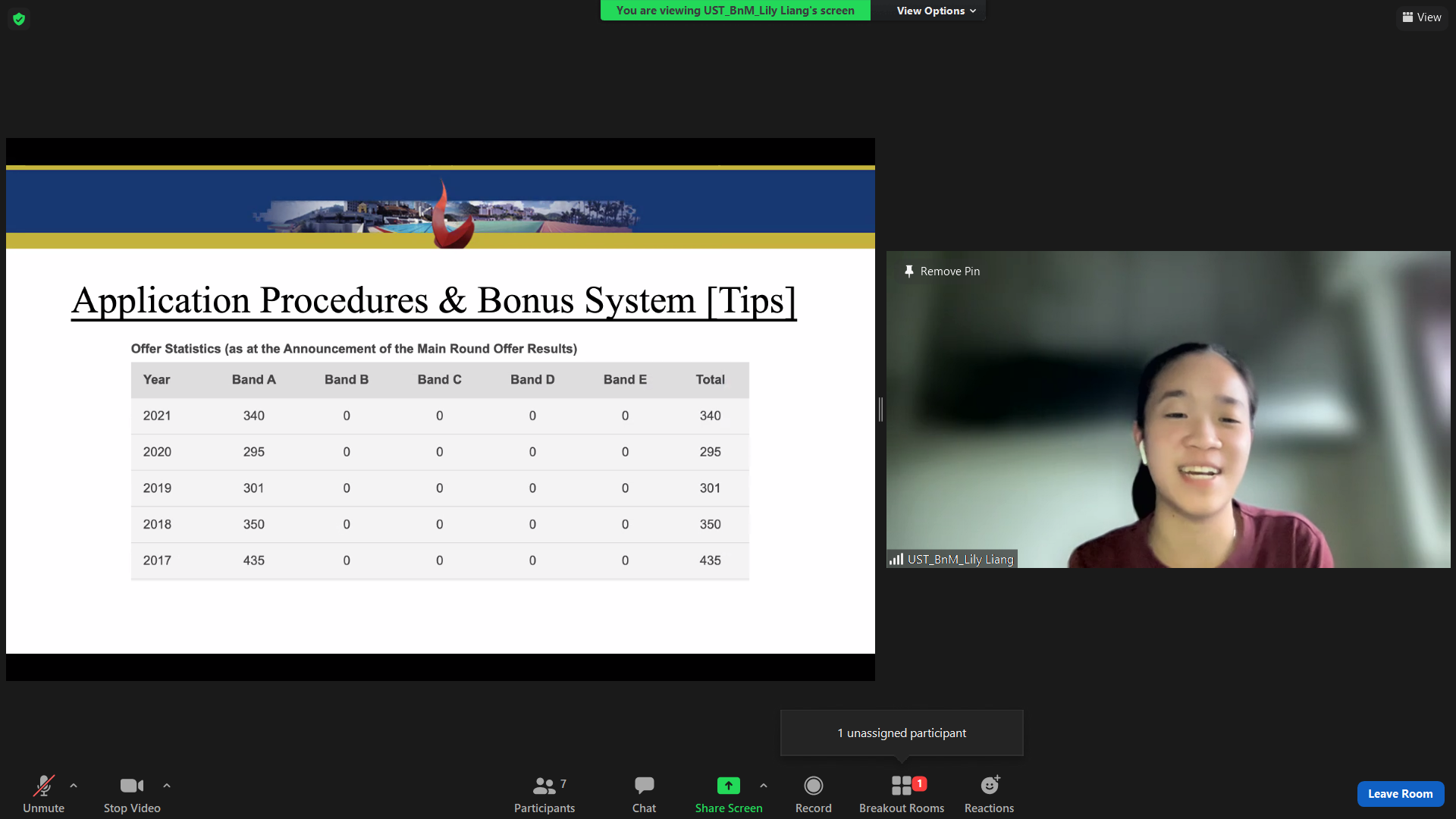This screenshot has width=1456, height=819.
Task: Click the 2017 year cell
Action: click(x=157, y=560)
